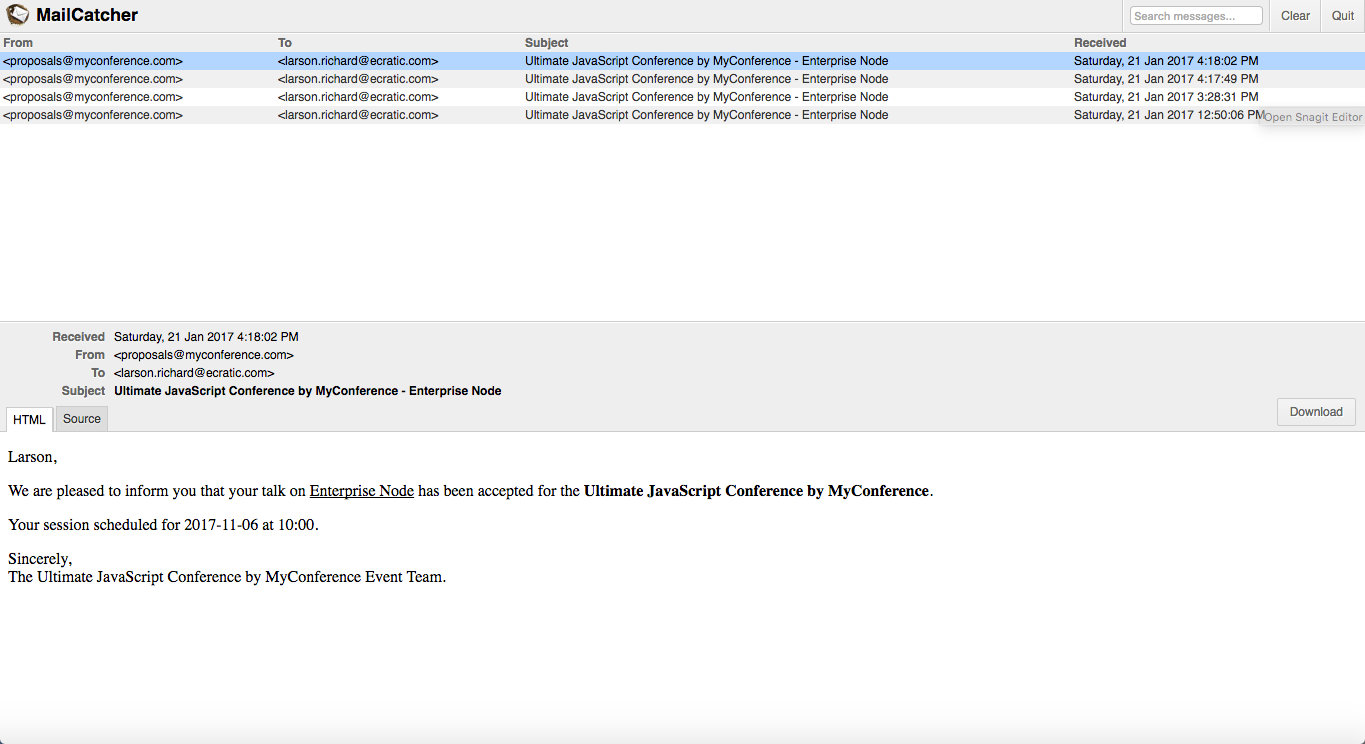Open the Enterprise Node link in the email

click(x=362, y=491)
